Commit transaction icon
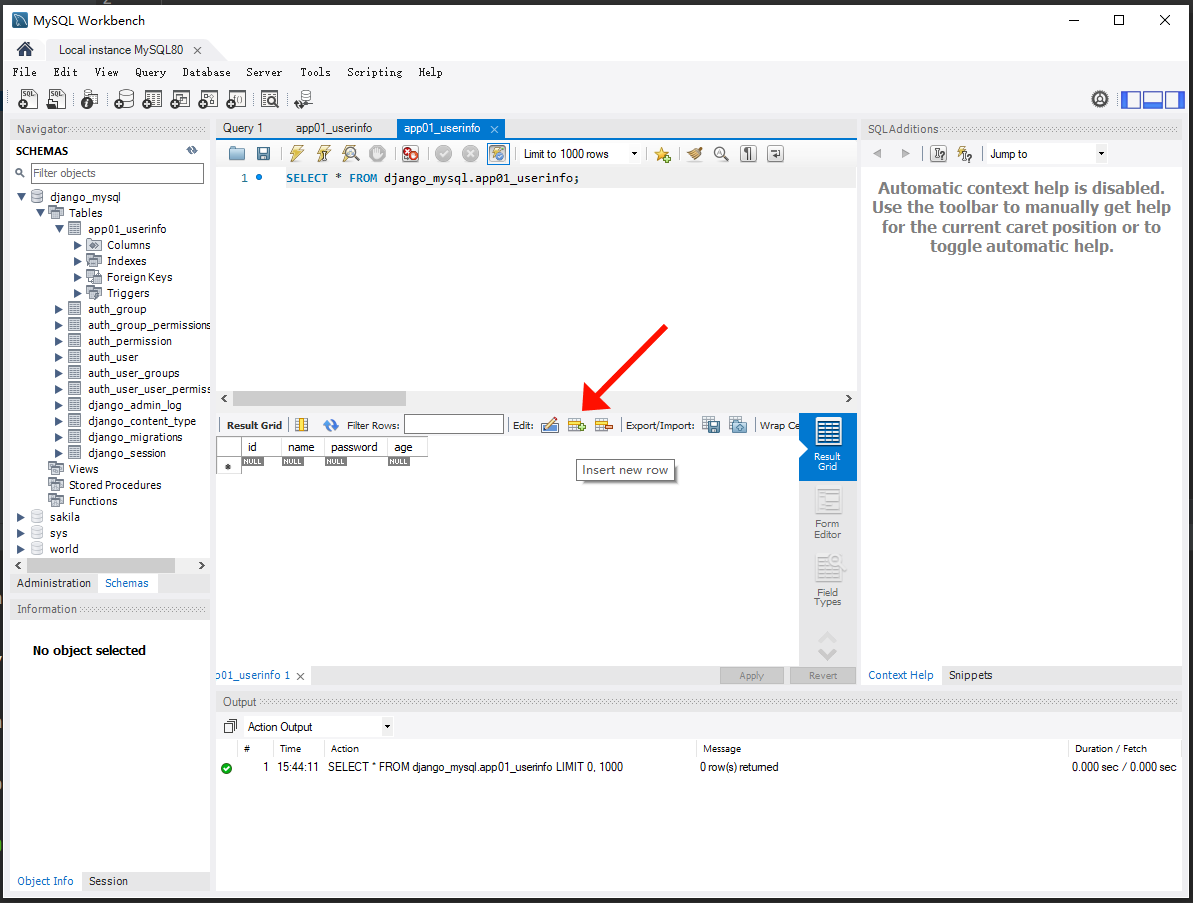The height and width of the screenshot is (903, 1193). (444, 154)
